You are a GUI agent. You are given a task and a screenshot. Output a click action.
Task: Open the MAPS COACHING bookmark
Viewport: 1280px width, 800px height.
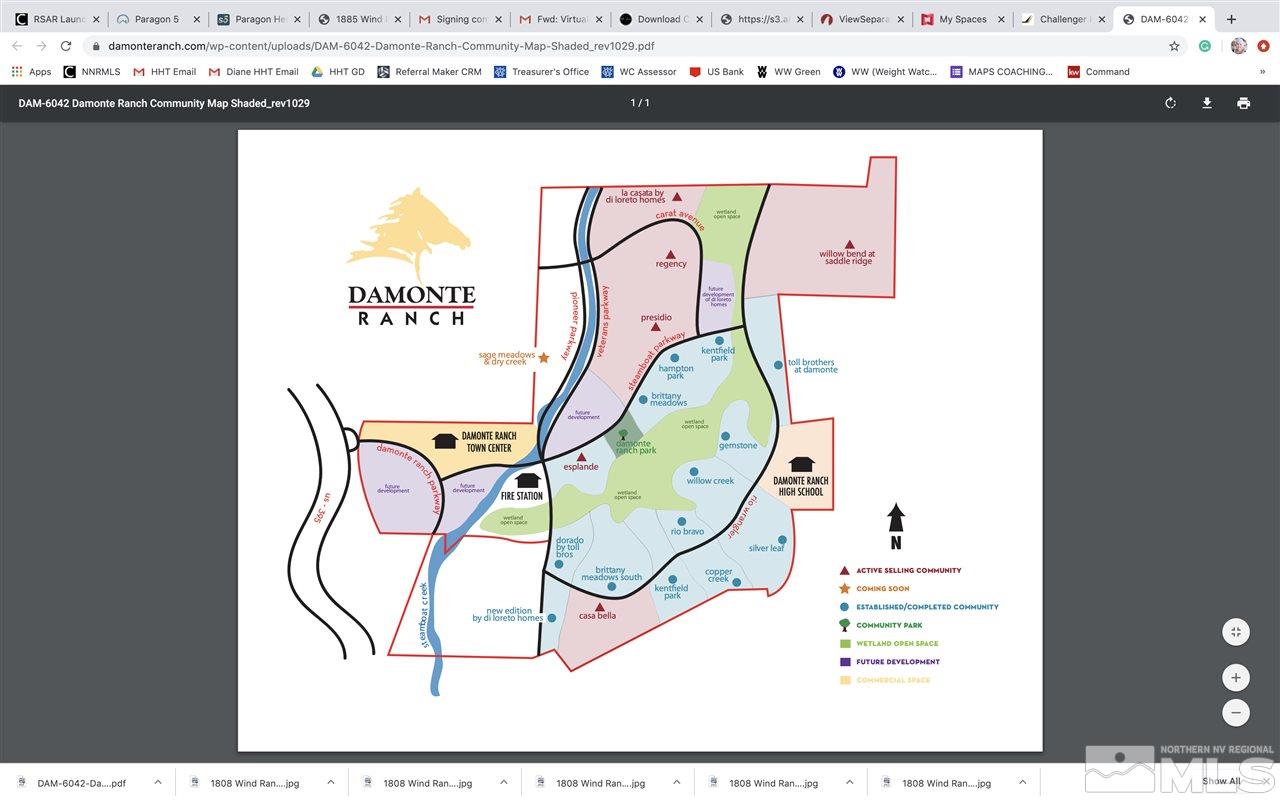pos(1001,72)
